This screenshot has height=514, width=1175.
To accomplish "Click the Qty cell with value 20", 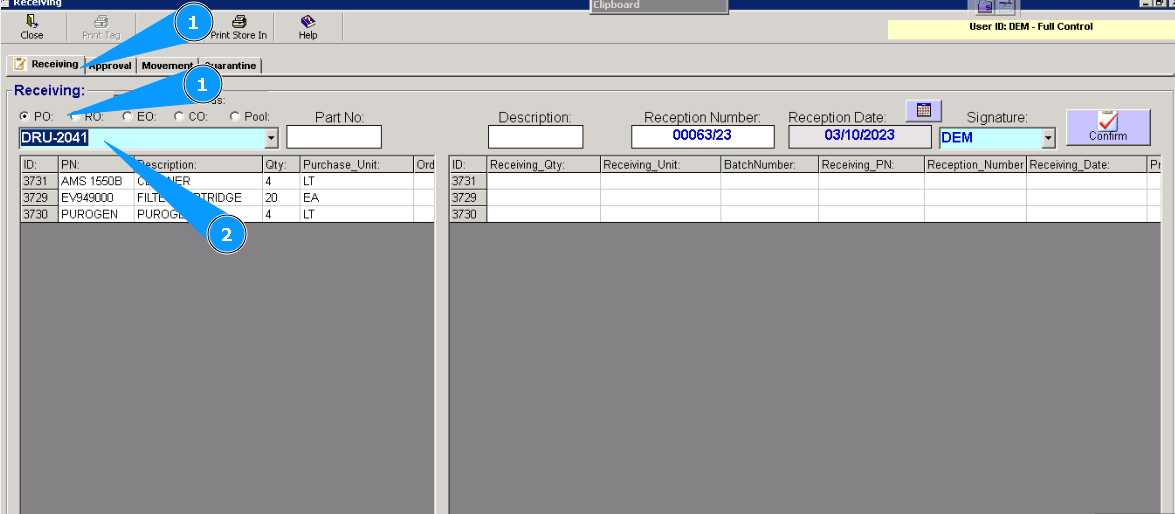I will [x=281, y=198].
